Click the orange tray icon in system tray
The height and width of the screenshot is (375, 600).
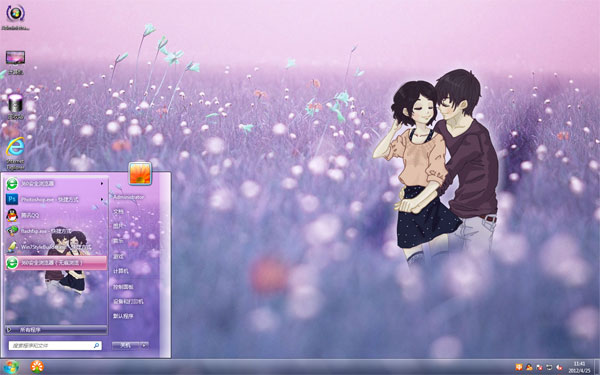(x=519, y=367)
